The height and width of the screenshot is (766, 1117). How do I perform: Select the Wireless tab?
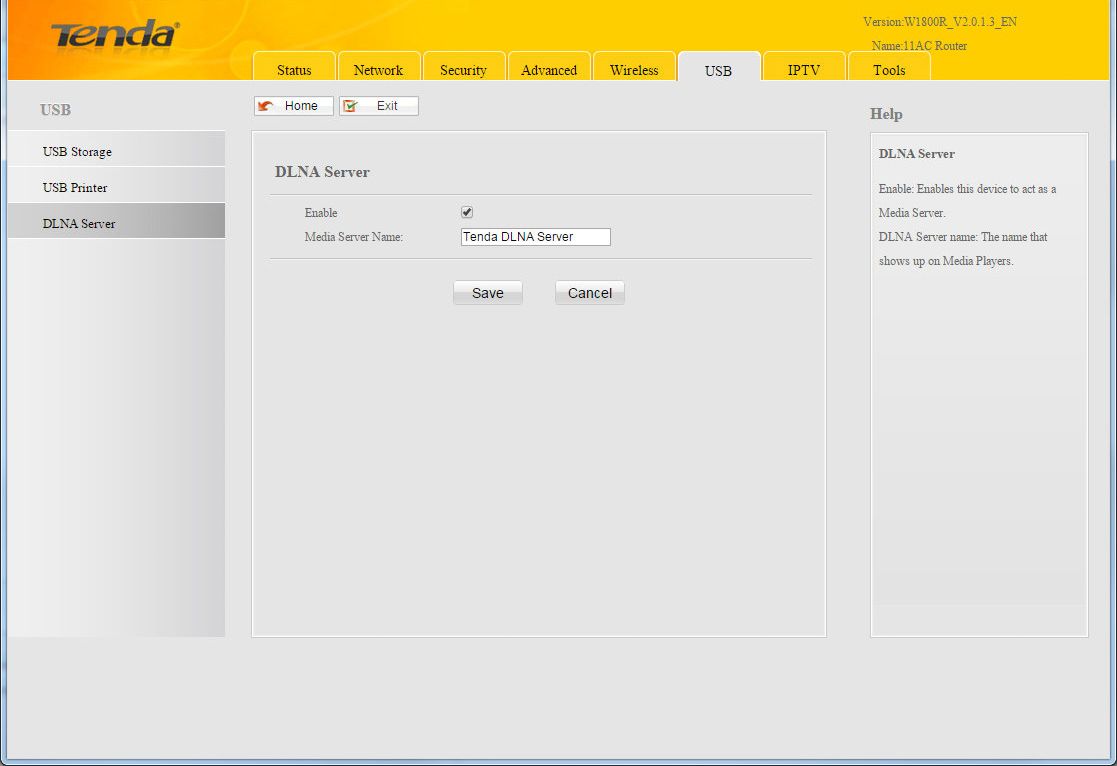pyautogui.click(x=634, y=70)
